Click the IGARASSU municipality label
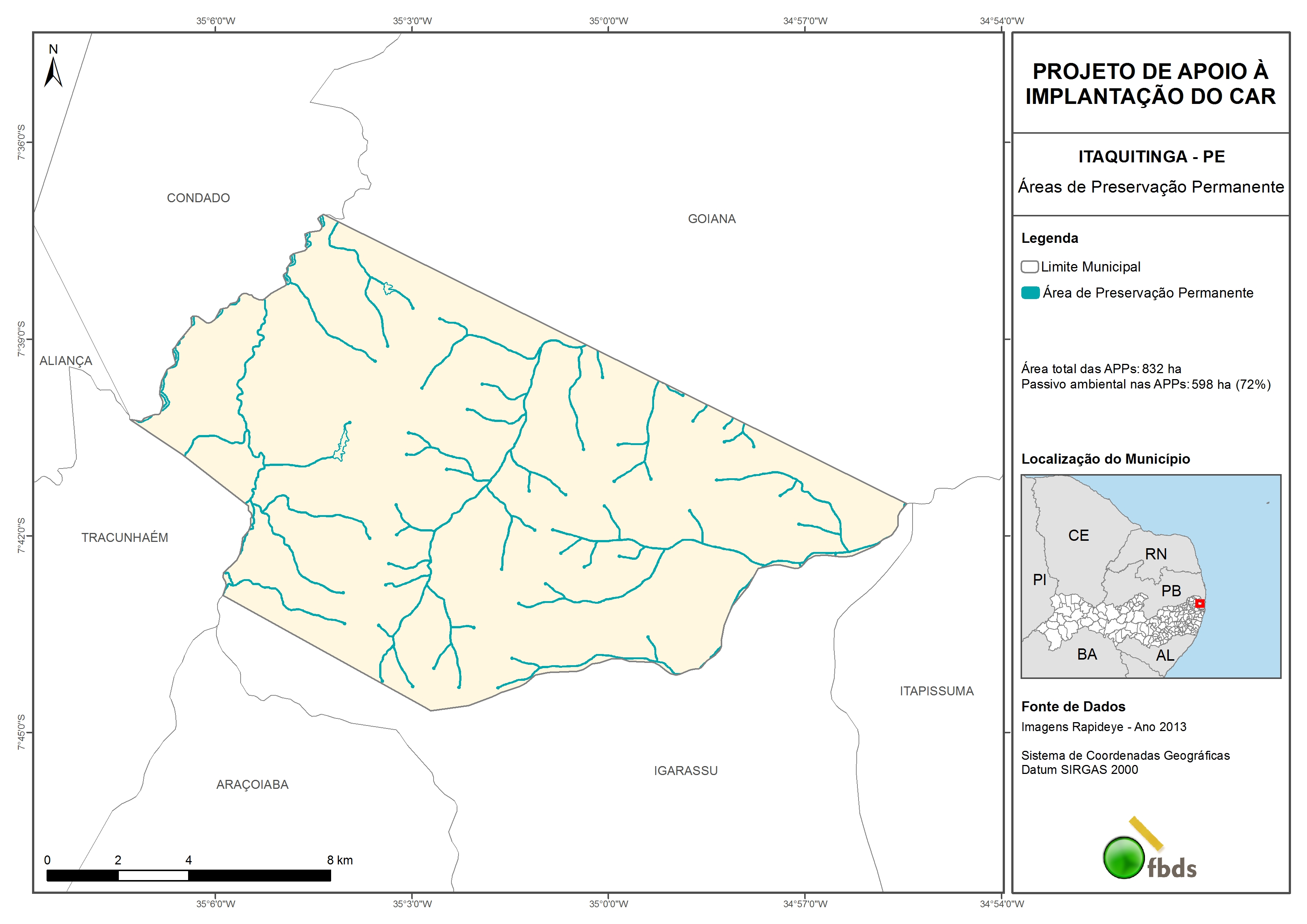Viewport: 1307px width, 924px height. tap(685, 771)
